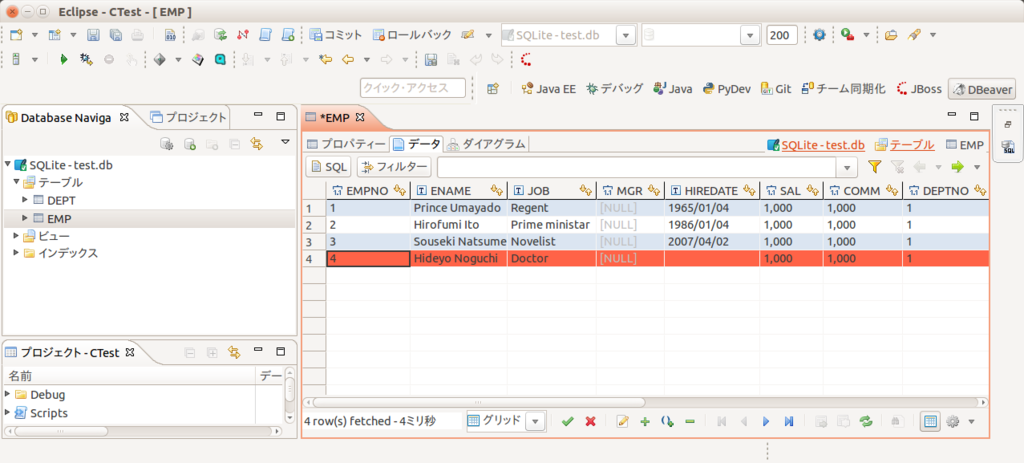Viewport: 1024px width, 463px height.
Task: Click the Save floppy icon in top toolbar
Action: pos(94,35)
